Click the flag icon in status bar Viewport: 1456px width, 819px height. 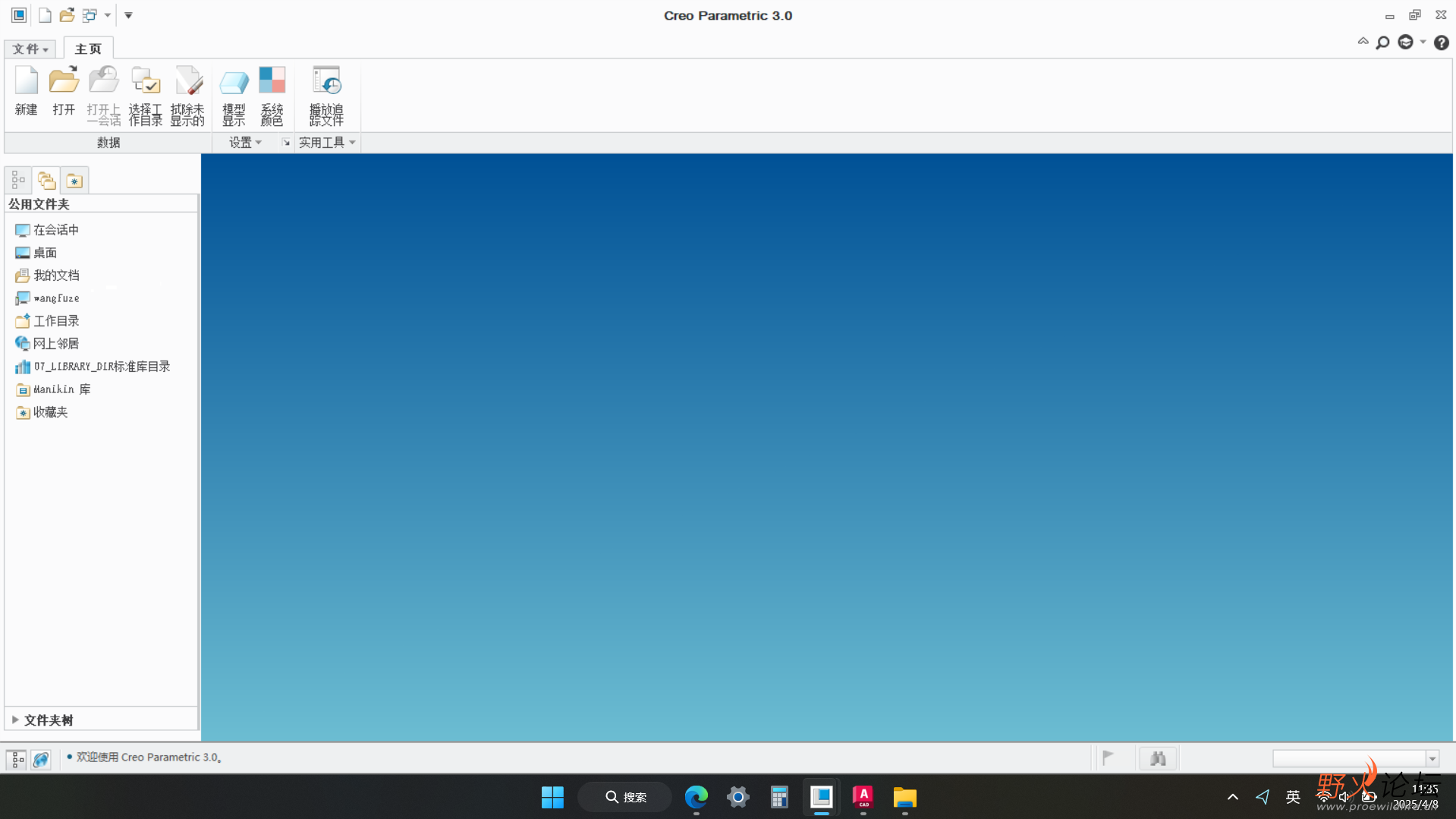click(x=1108, y=758)
